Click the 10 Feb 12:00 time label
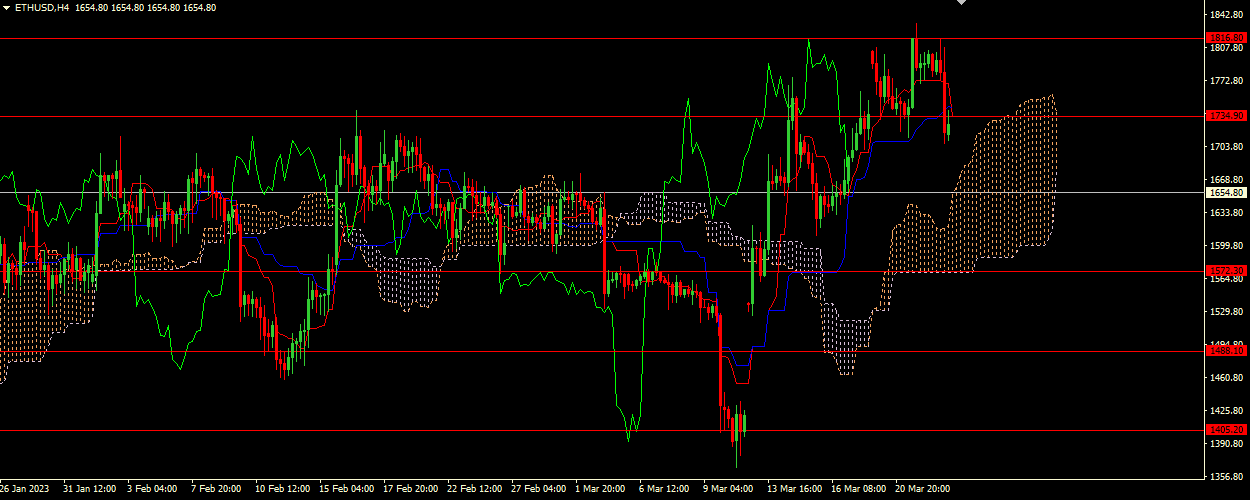 coord(283,490)
